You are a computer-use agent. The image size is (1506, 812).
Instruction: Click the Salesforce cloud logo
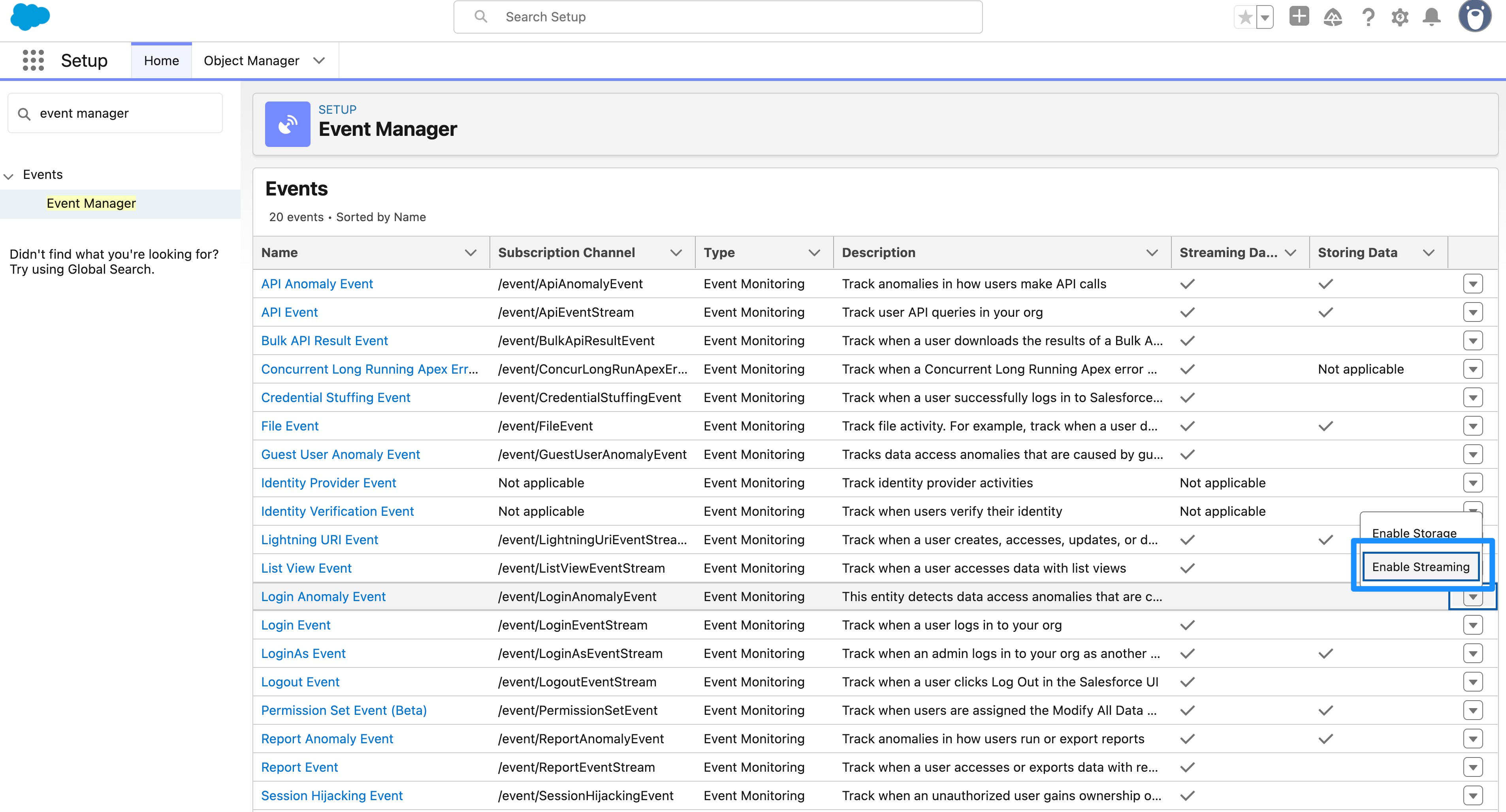pyautogui.click(x=30, y=16)
